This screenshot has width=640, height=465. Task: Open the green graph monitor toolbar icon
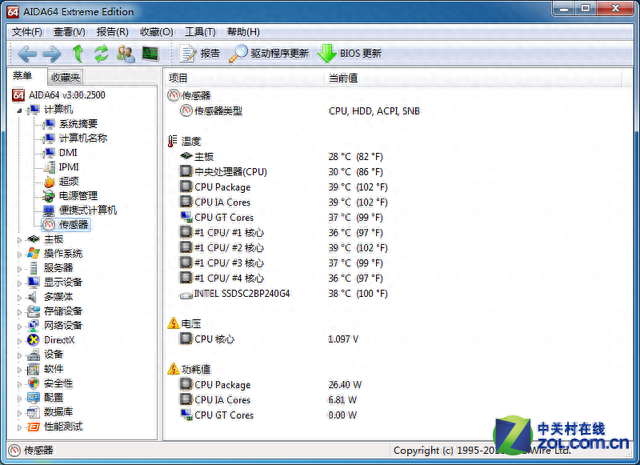point(150,53)
